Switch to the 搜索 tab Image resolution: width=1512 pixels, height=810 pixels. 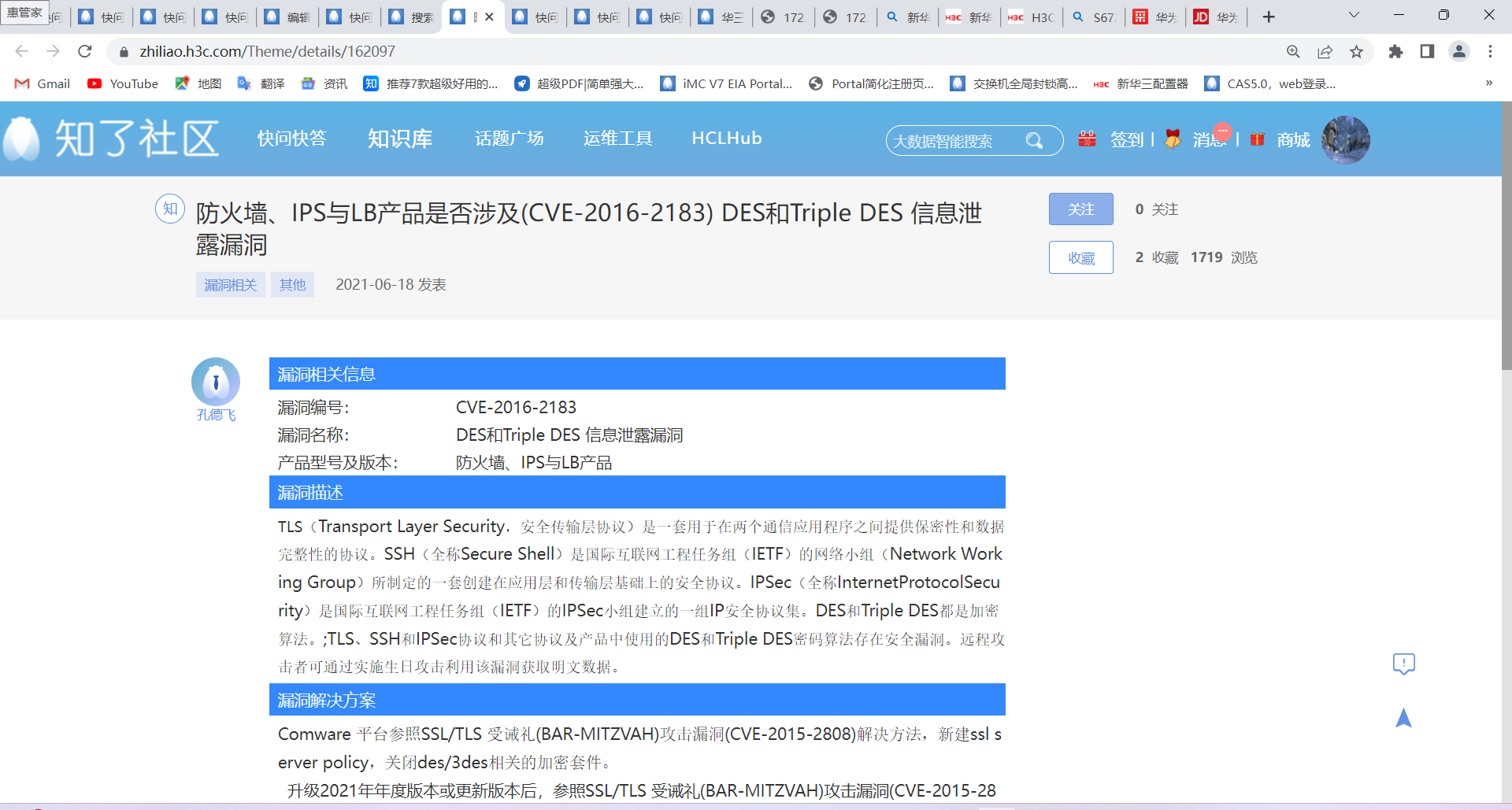pos(413,17)
